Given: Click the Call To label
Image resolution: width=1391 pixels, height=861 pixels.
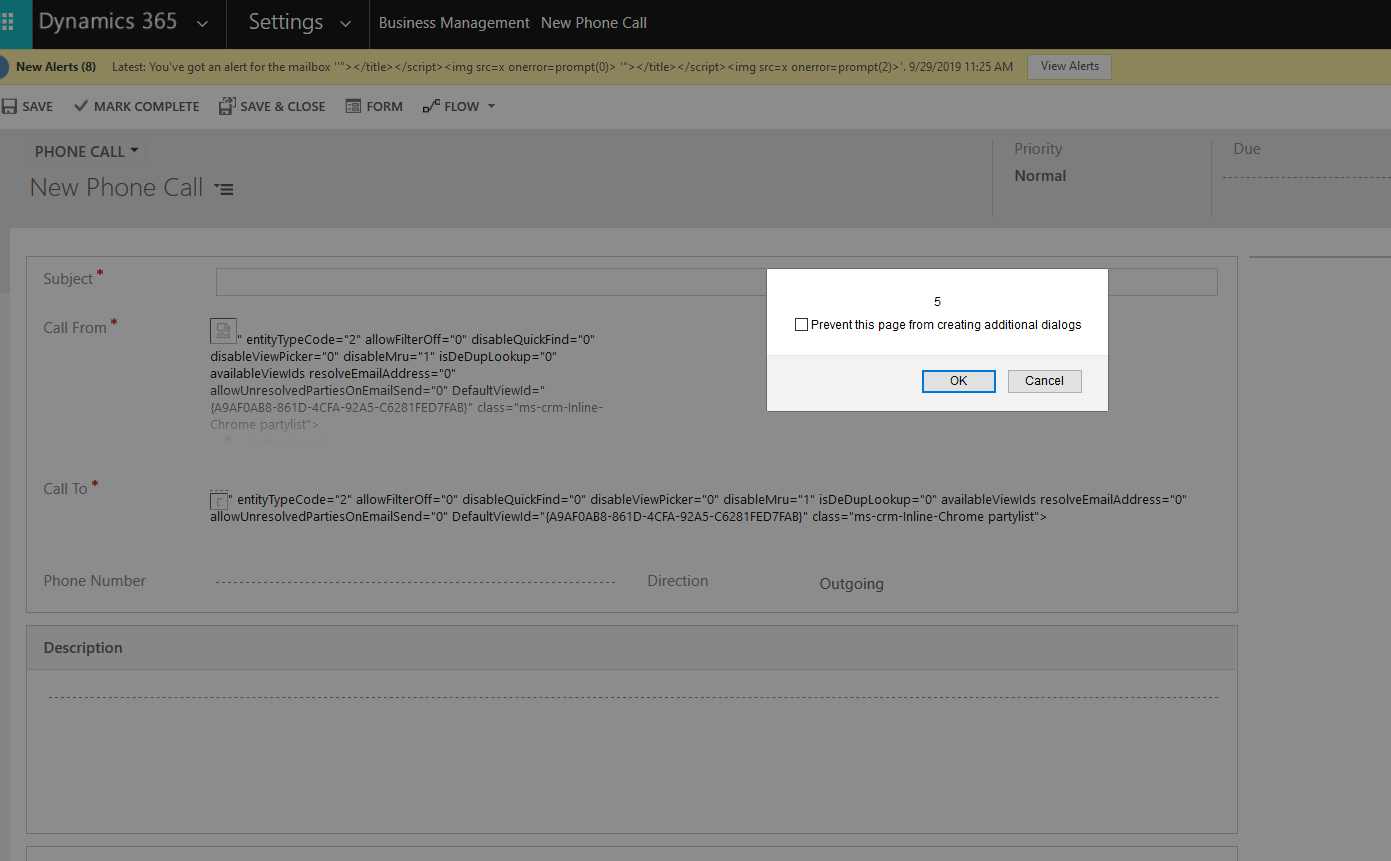Looking at the screenshot, I should tap(65, 489).
